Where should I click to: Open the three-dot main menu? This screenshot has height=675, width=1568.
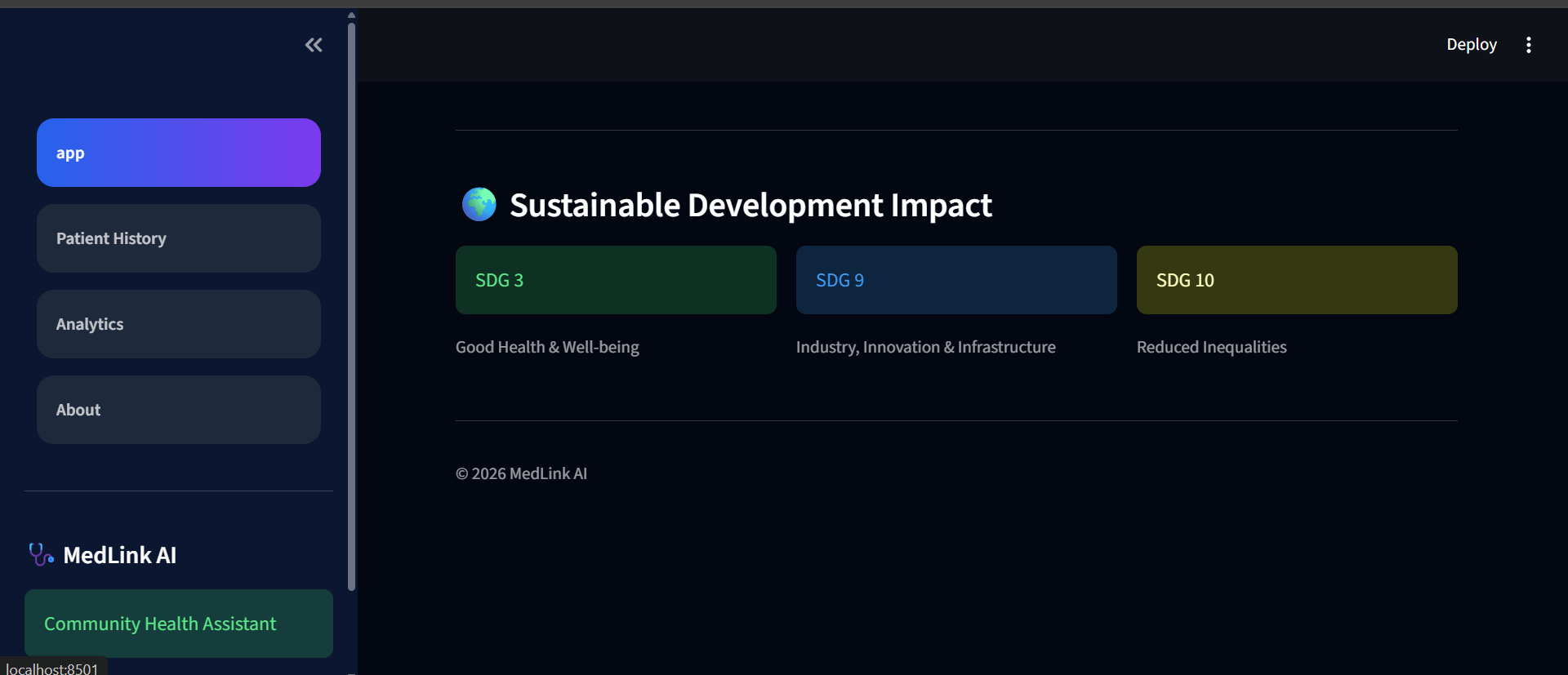[x=1528, y=45]
